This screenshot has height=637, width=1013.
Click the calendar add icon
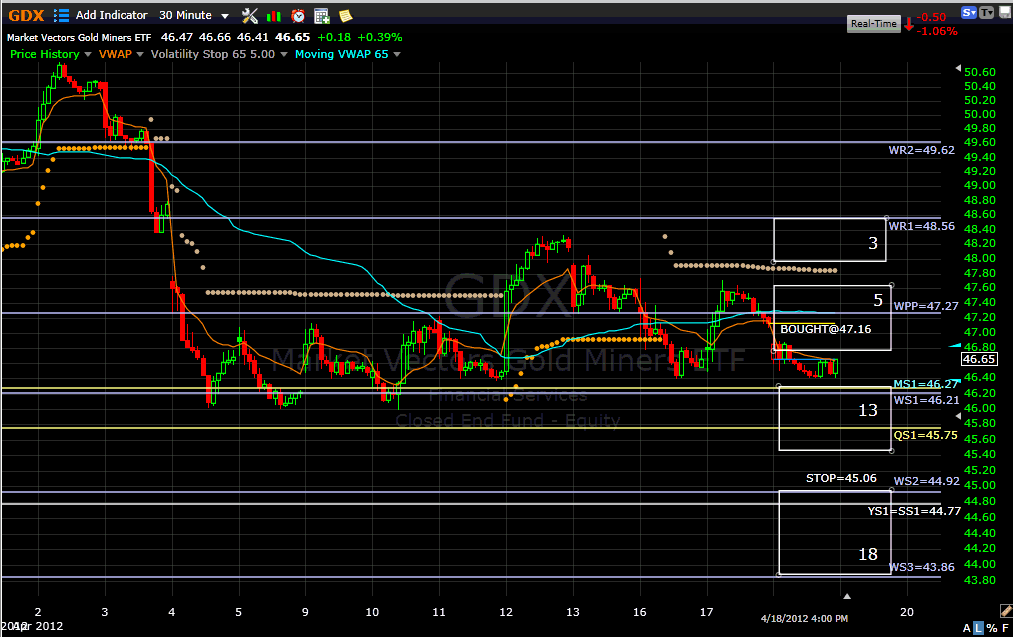321,15
